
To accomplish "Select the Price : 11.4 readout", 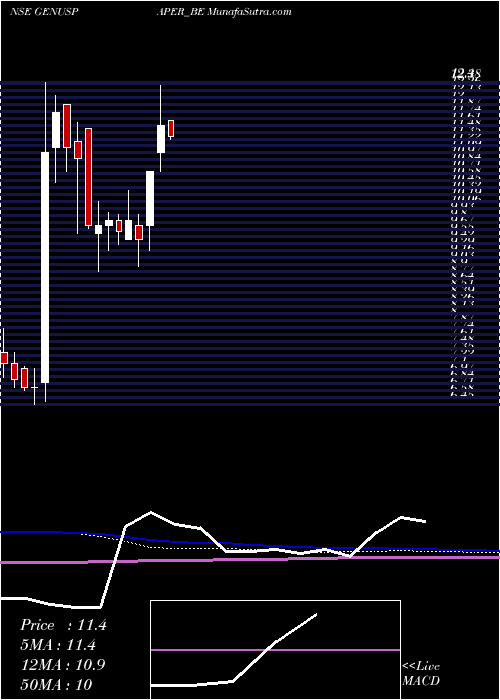I will [63, 625].
